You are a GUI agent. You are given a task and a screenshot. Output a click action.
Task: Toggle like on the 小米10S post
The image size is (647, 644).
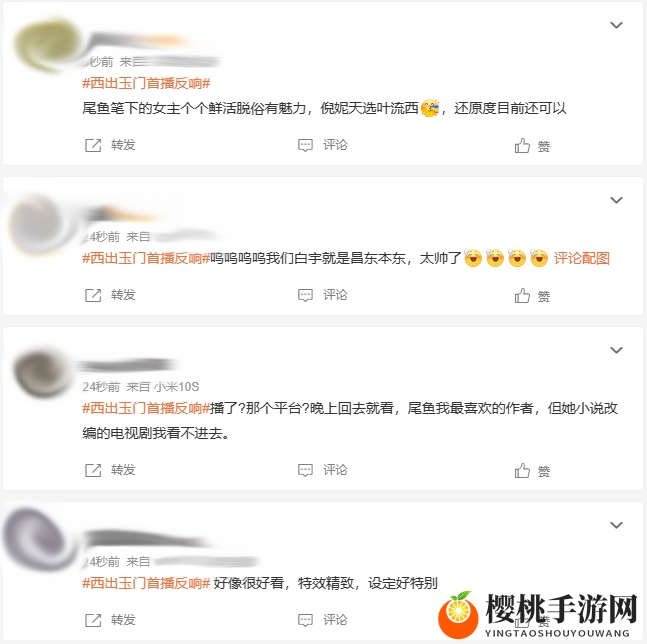click(522, 470)
